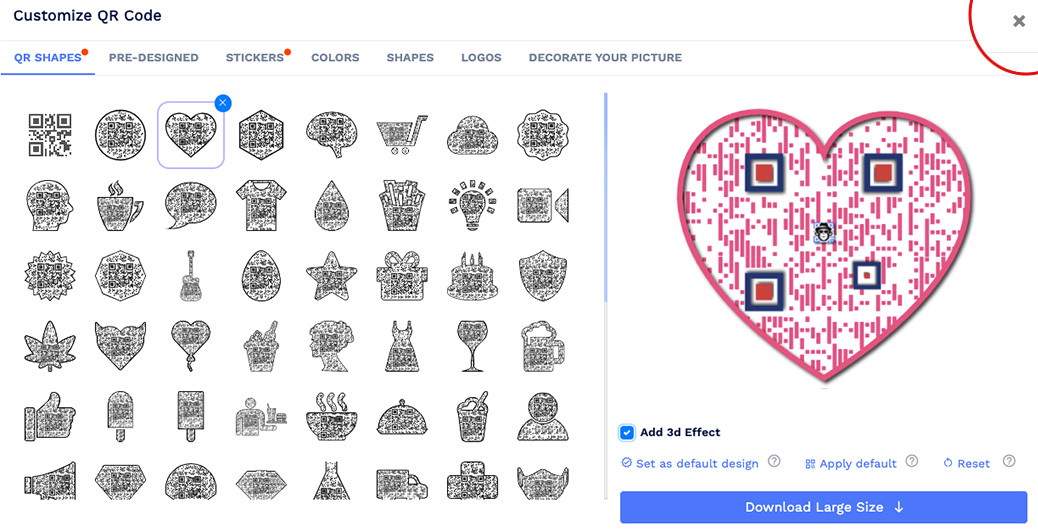Uncheck the Add 3d Effect checkbox
The image size is (1038, 532).
coord(626,433)
